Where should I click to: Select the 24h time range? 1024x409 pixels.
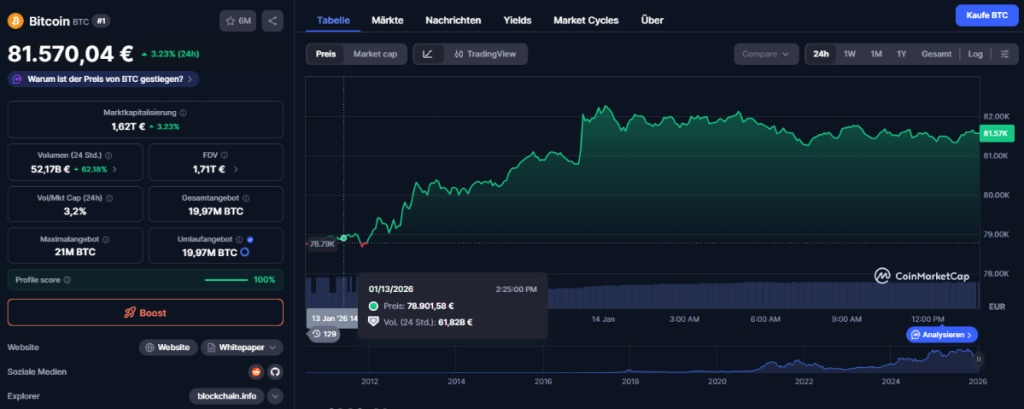coord(821,54)
